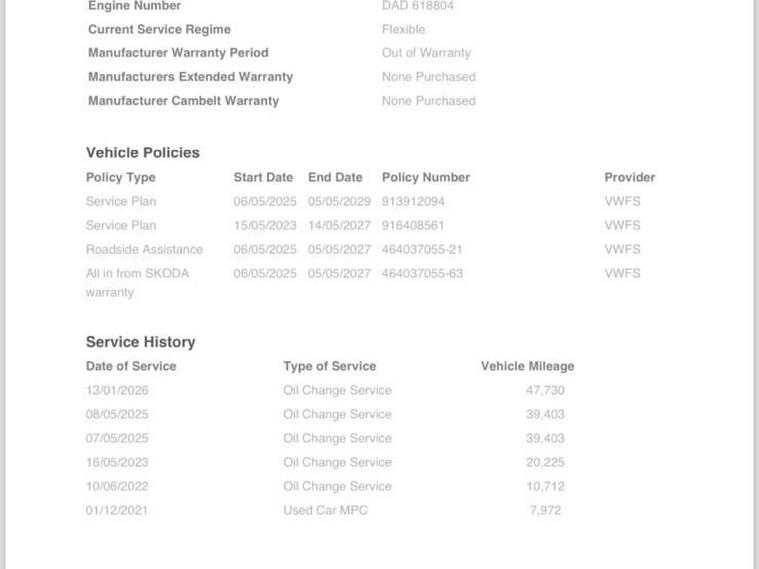The image size is (759, 569).
Task: Click the Start Date column header
Action: 263,177
